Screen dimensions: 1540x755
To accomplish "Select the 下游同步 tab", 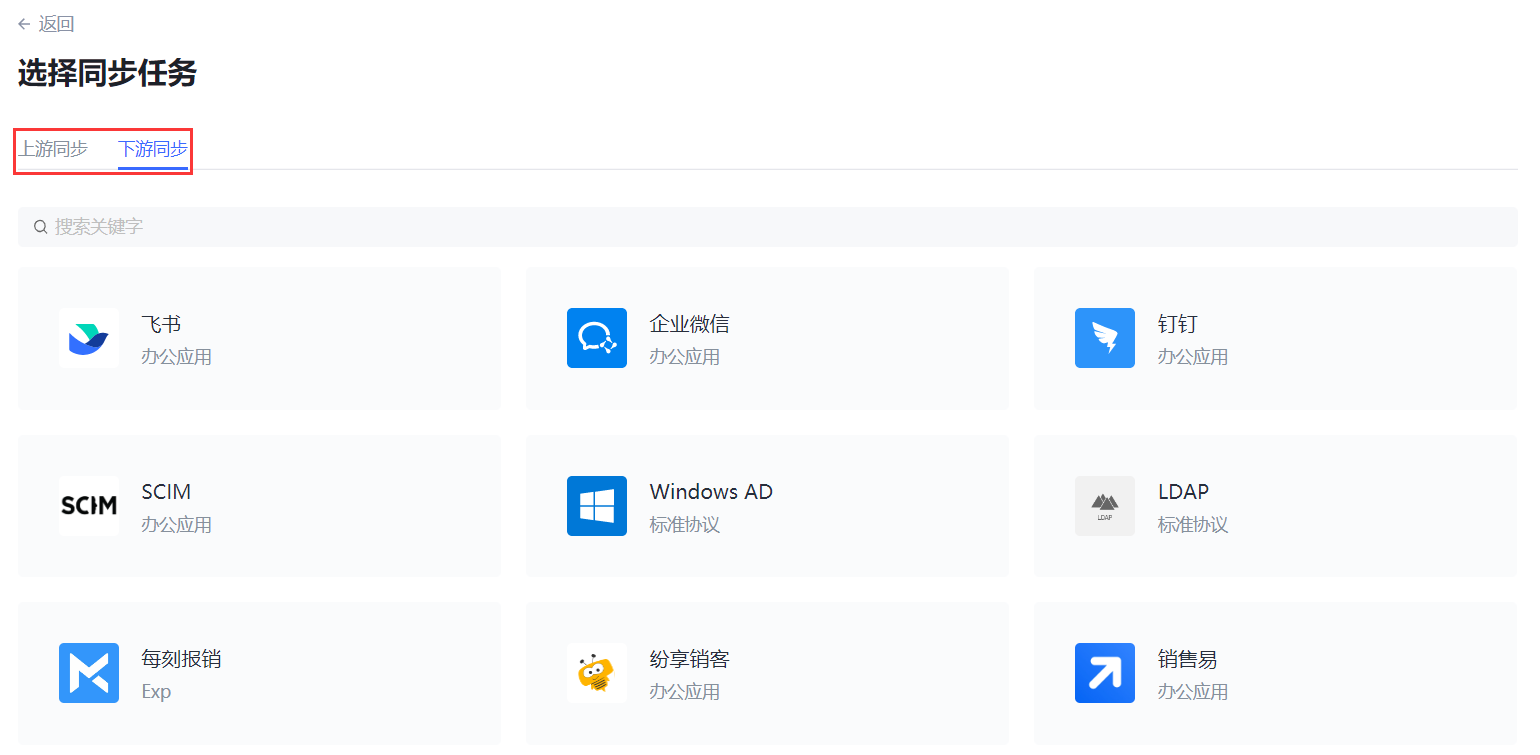I will pyautogui.click(x=153, y=149).
